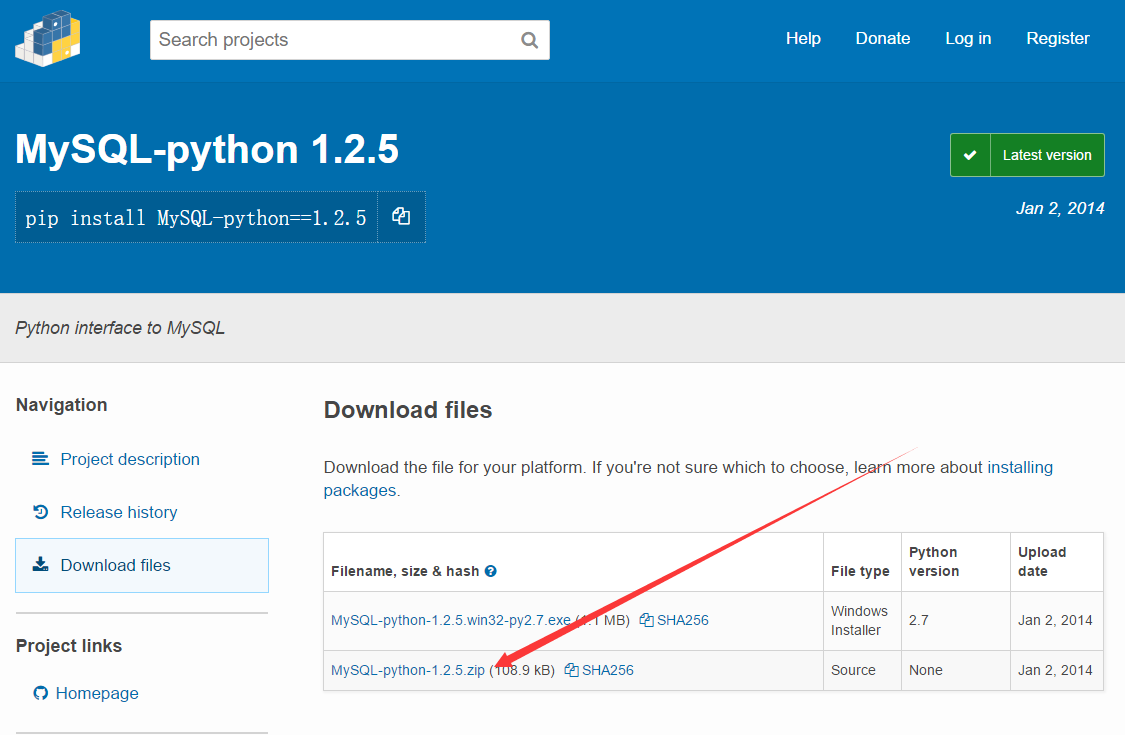Copy the pip install command

tap(401, 217)
